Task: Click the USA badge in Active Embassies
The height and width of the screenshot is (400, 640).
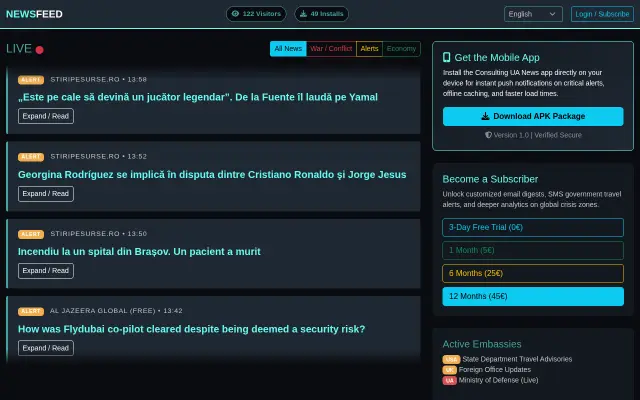Action: [x=451, y=359]
